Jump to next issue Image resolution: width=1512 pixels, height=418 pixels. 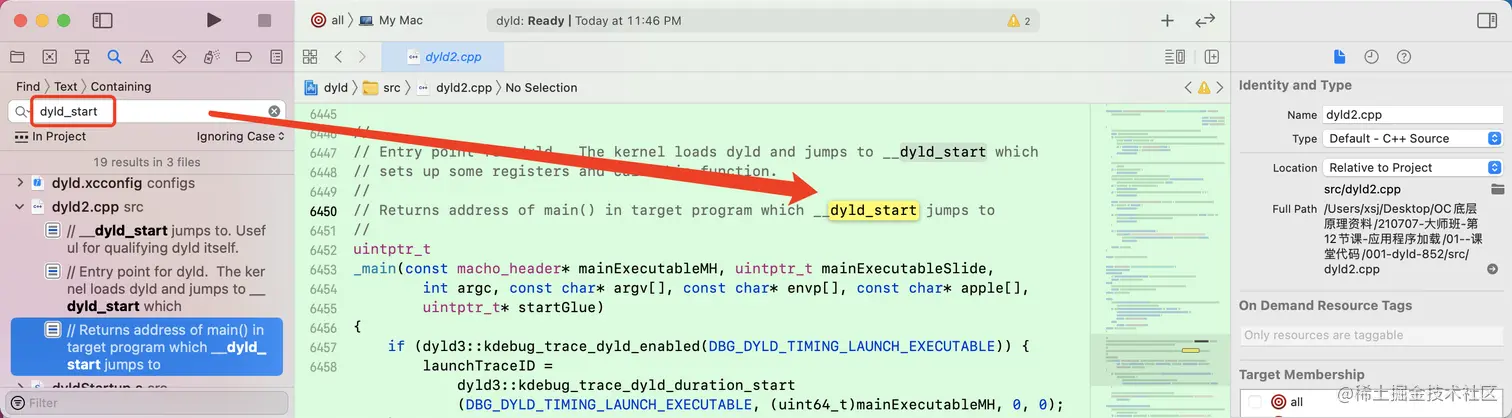click(1220, 87)
